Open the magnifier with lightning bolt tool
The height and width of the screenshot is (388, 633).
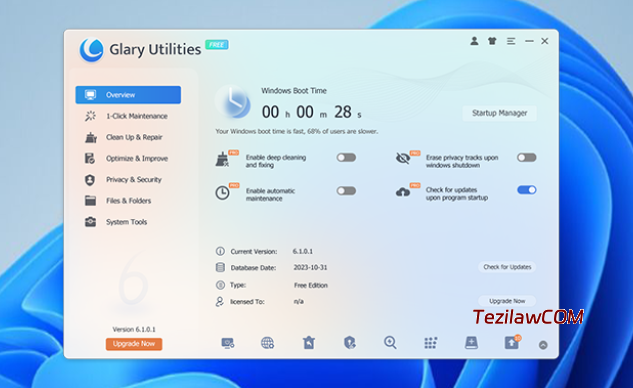coord(390,343)
